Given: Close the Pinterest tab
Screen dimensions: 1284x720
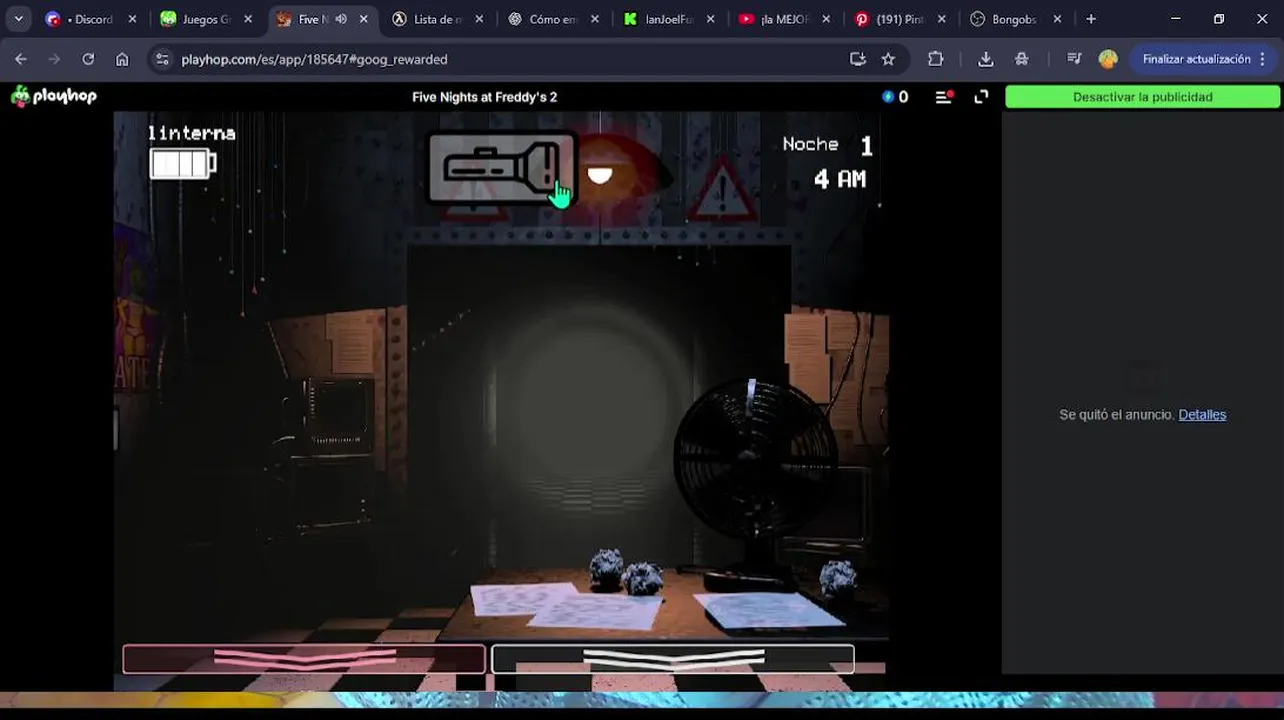Looking at the screenshot, I should pyautogui.click(x=941, y=19).
